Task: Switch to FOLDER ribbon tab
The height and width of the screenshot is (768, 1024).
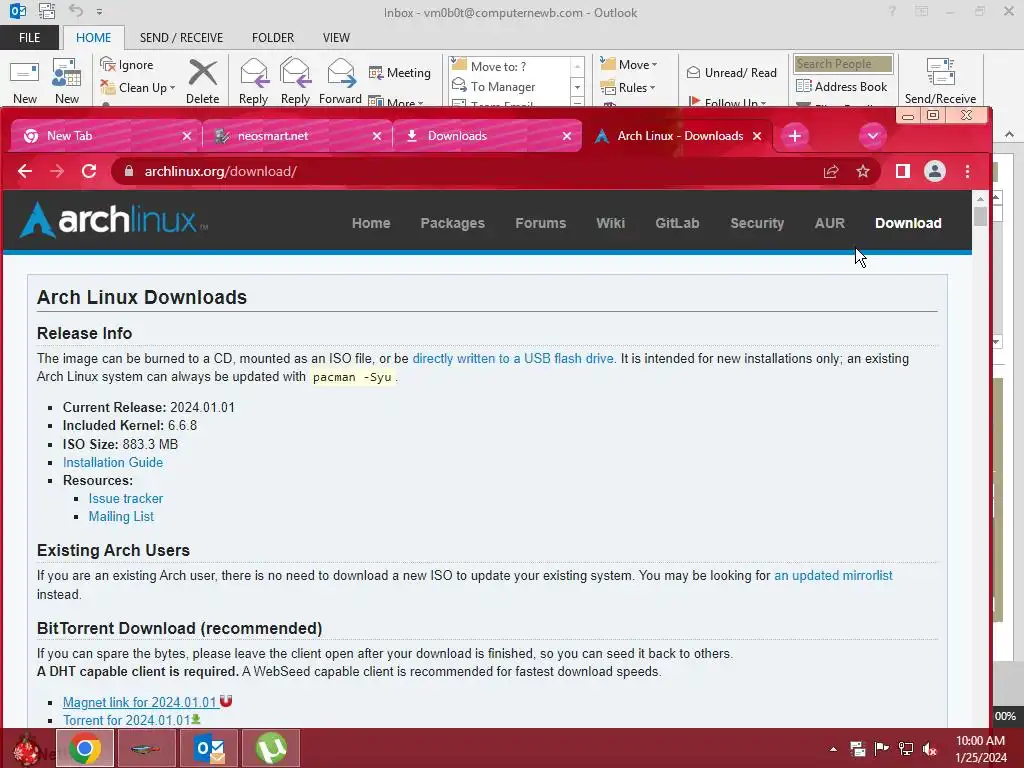Action: (x=273, y=38)
